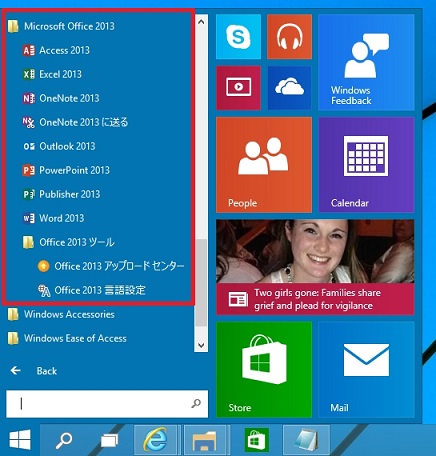The width and height of the screenshot is (436, 456).
Task: Open Access 2013 from the app list
Action: point(56,50)
